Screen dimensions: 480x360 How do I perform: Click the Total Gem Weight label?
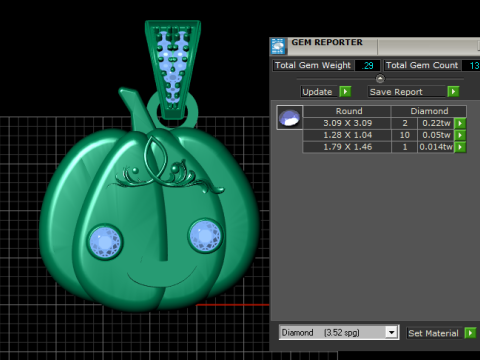(313, 65)
